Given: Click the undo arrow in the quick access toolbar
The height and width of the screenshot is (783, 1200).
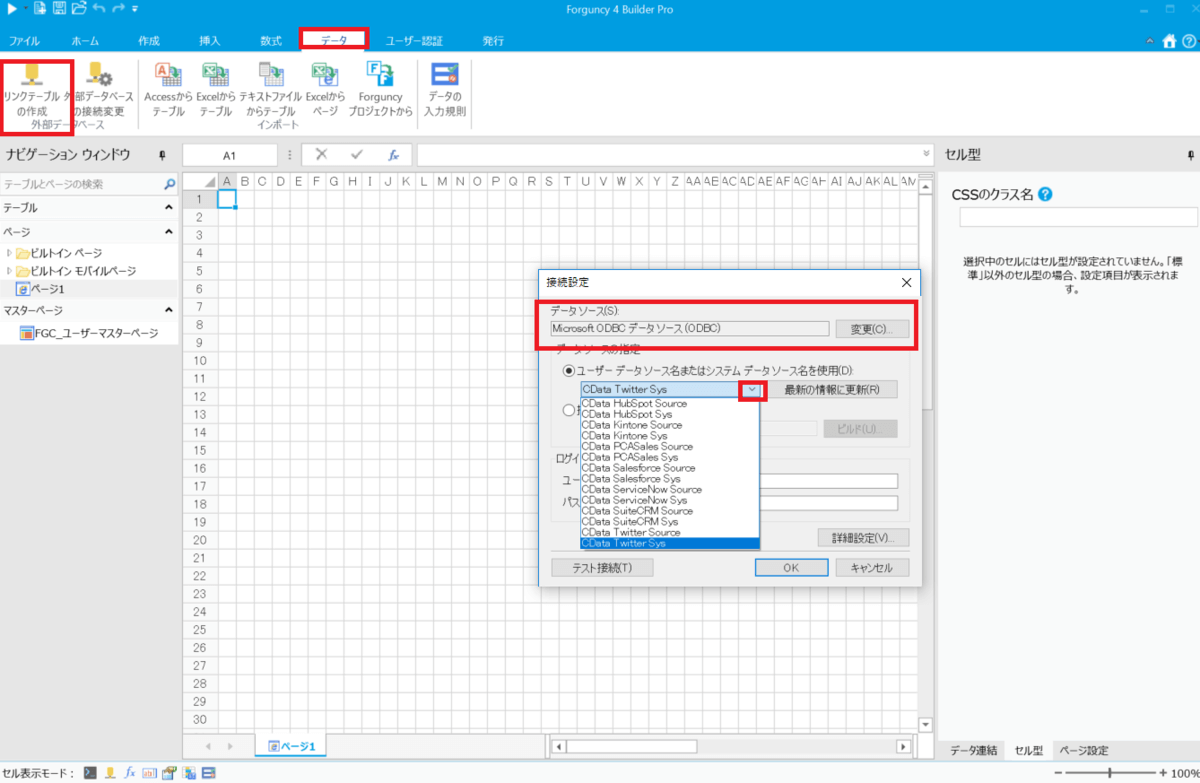Looking at the screenshot, I should coord(98,9).
